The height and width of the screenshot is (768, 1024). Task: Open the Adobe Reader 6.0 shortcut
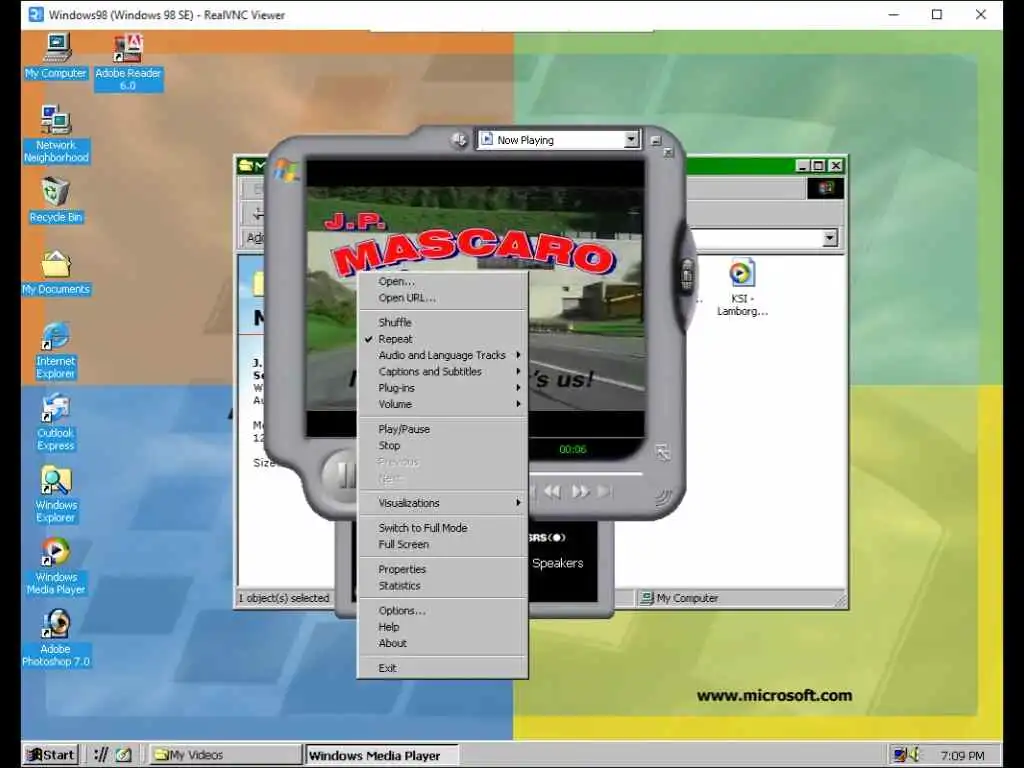[x=128, y=62]
